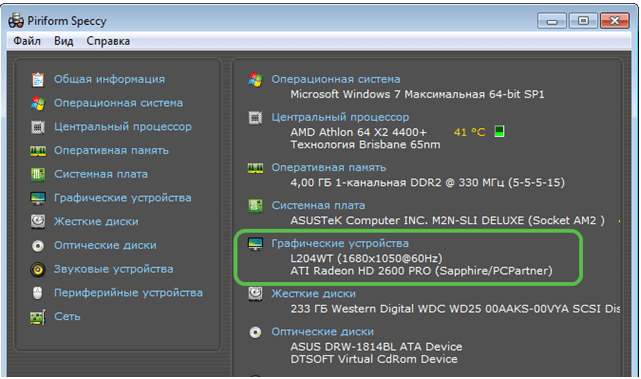This screenshot has width=641, height=379.
Task: Click the green CPU temperature indicator icon
Action: click(x=499, y=132)
